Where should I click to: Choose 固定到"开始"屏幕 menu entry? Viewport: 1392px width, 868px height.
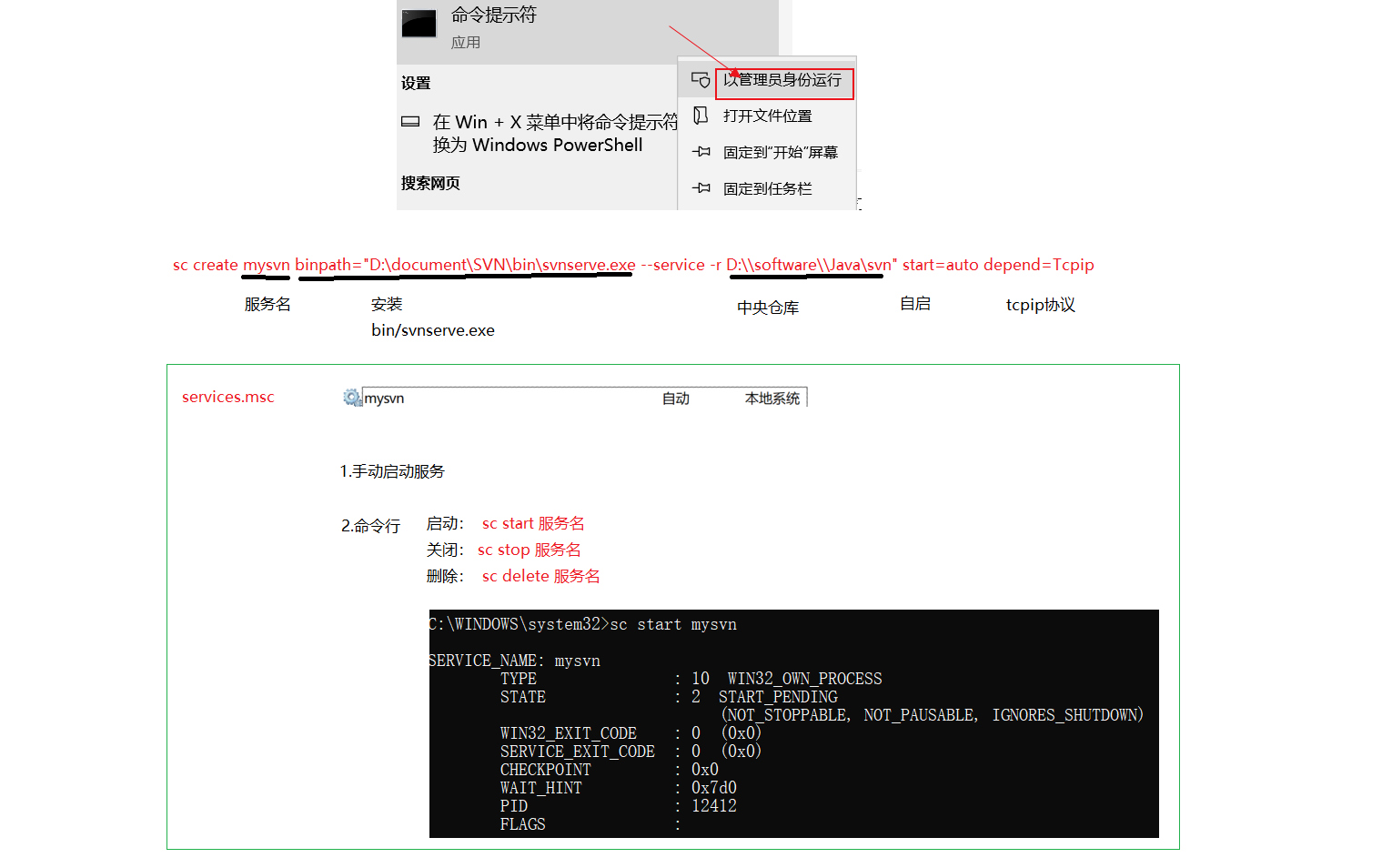point(780,152)
